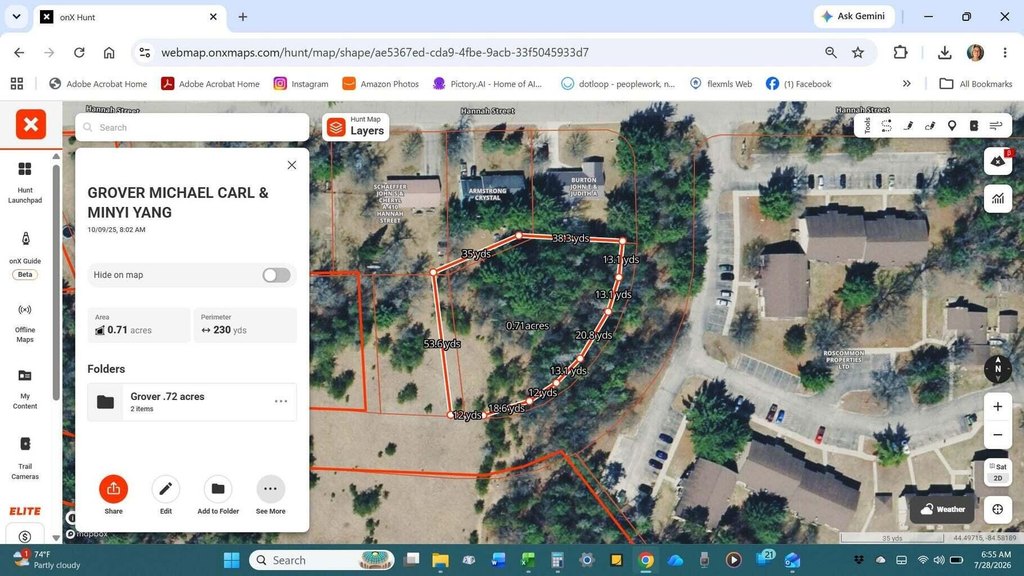This screenshot has height=576, width=1024.
Task: Zoom in the map with plus
Action: pyautogui.click(x=998, y=407)
